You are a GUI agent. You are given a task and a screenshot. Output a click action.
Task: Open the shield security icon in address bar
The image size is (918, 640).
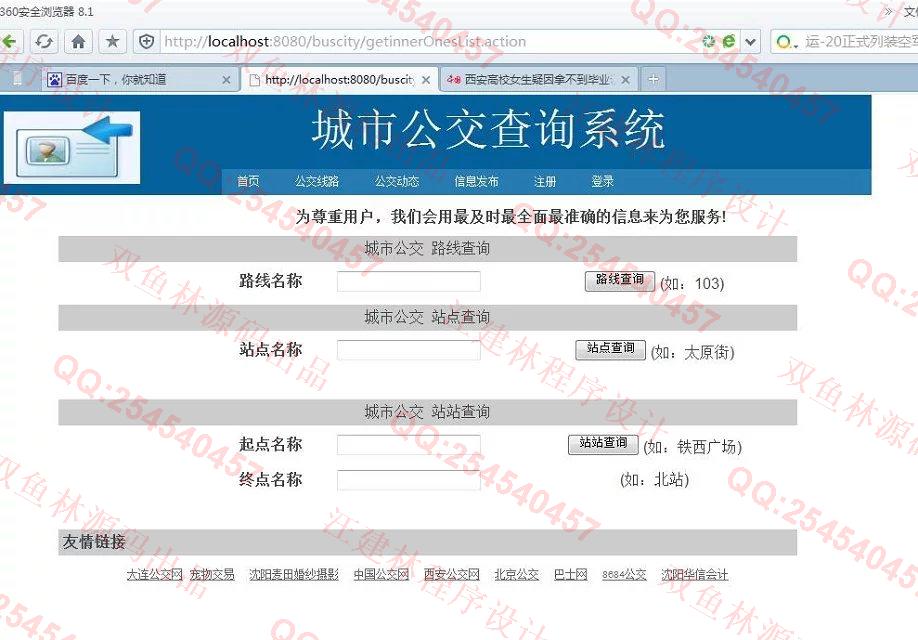click(x=146, y=42)
